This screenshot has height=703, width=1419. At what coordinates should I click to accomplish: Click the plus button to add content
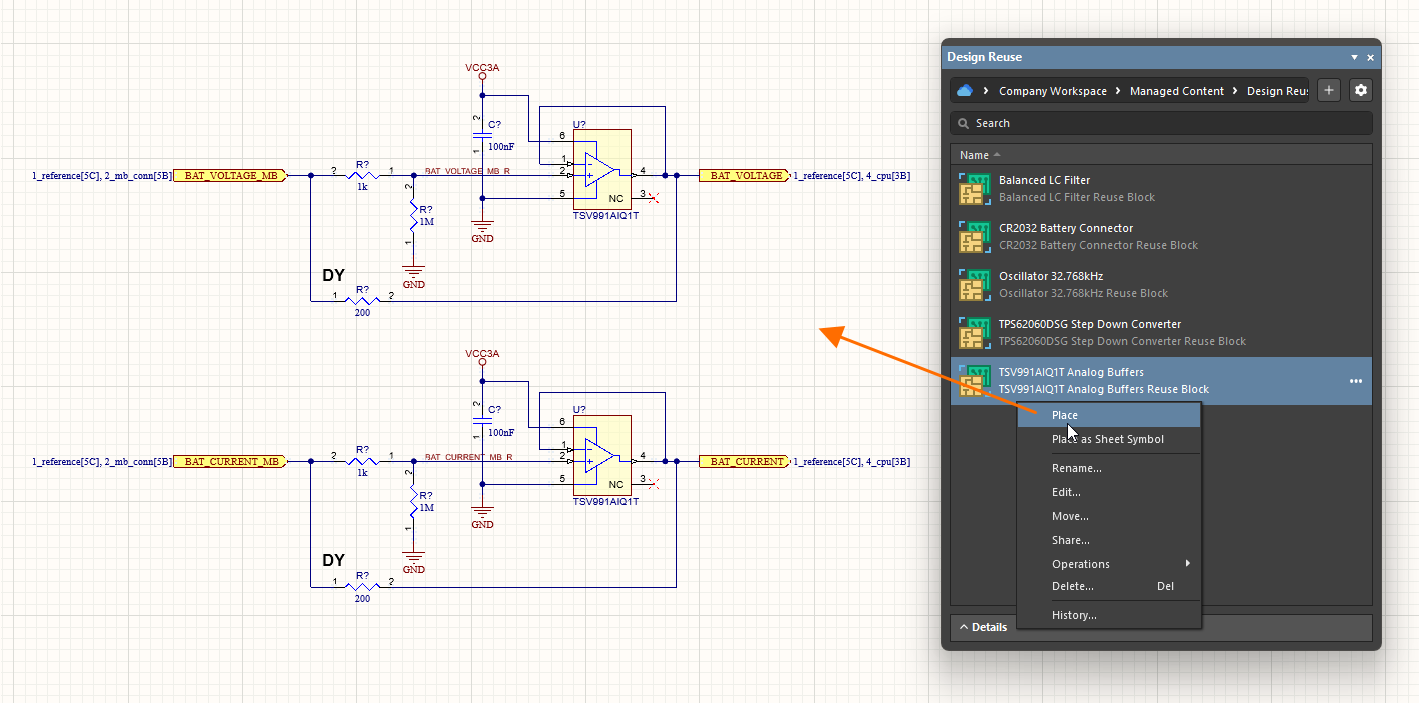click(1329, 90)
